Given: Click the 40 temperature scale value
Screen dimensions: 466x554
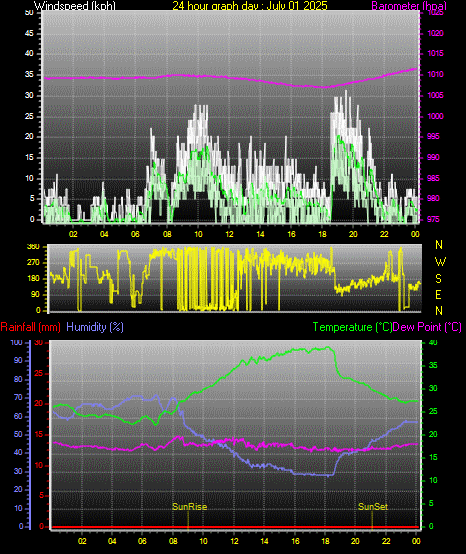Looking at the screenshot, I should tap(433, 342).
